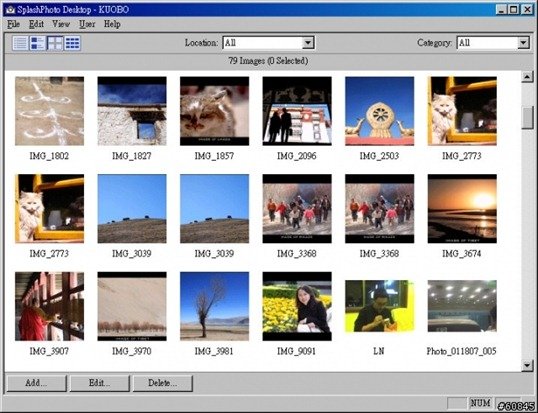Switch to the plain list view icon
538x413 pixels.
click(20, 43)
